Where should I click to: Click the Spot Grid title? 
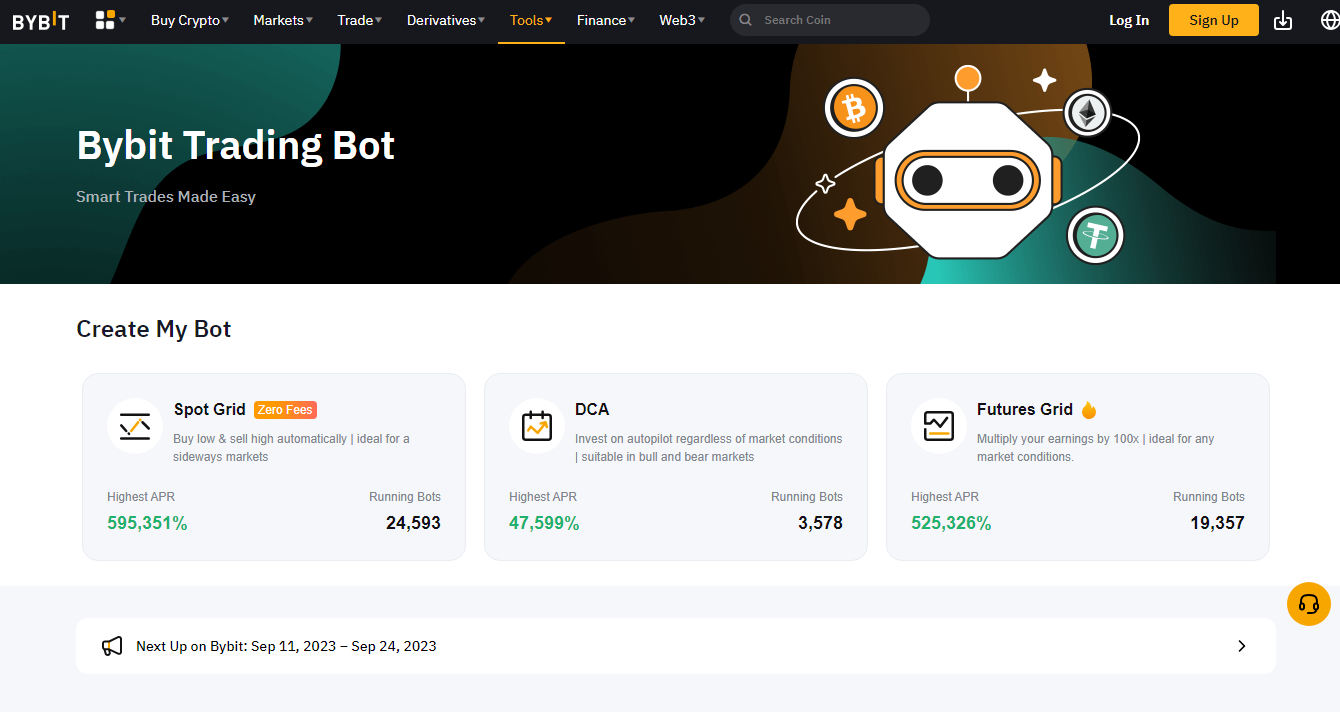210,409
